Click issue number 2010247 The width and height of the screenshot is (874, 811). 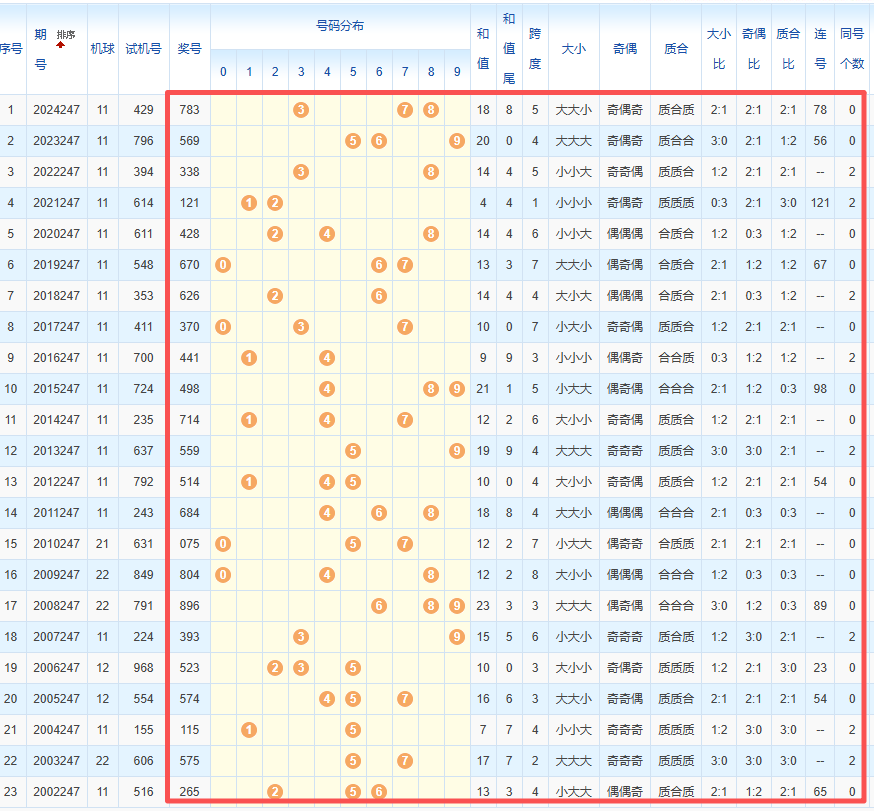click(x=56, y=544)
